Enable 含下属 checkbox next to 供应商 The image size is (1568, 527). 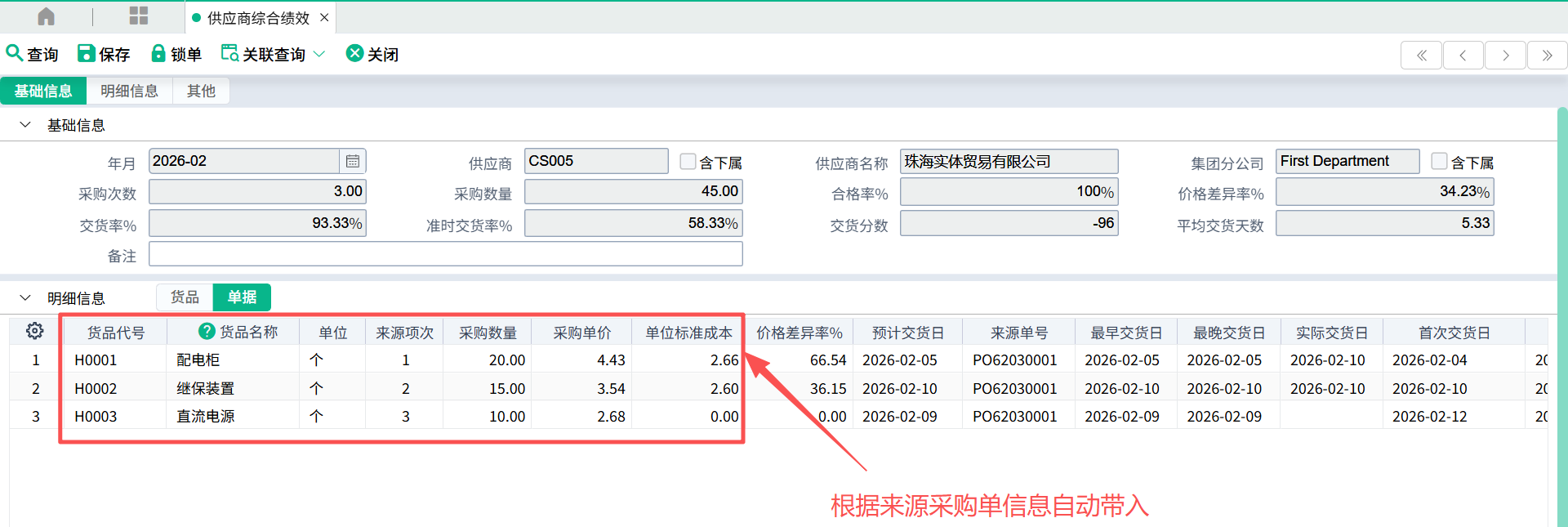click(688, 162)
